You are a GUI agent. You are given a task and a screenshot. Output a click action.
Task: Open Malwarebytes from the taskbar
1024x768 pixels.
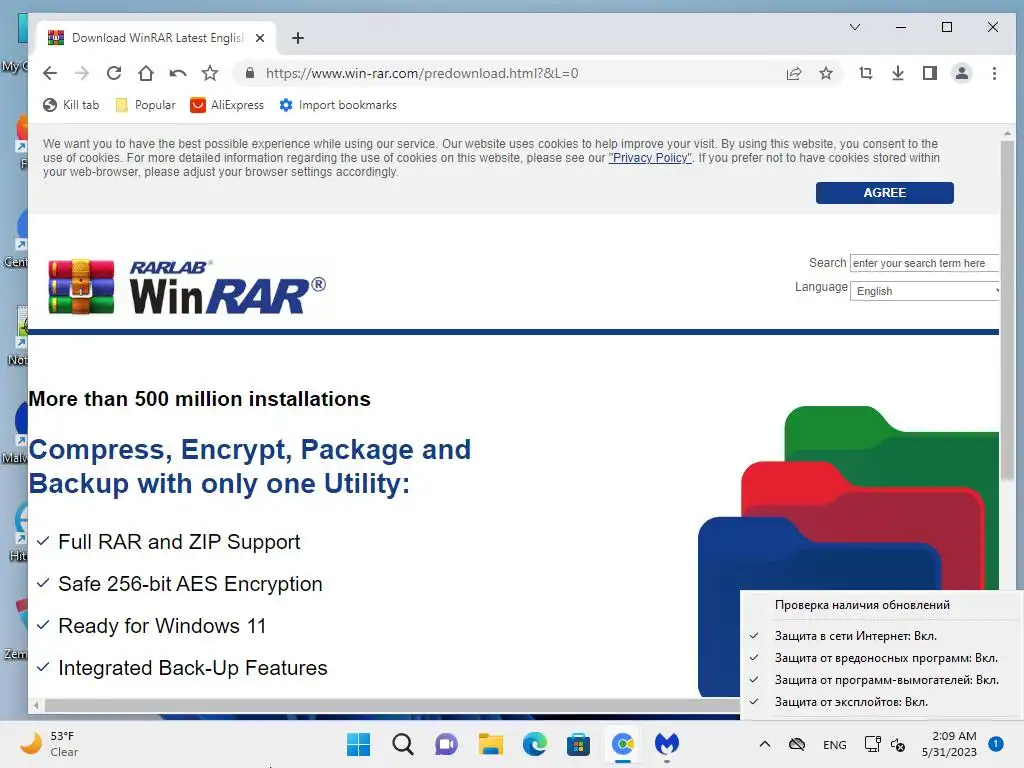[667, 744]
